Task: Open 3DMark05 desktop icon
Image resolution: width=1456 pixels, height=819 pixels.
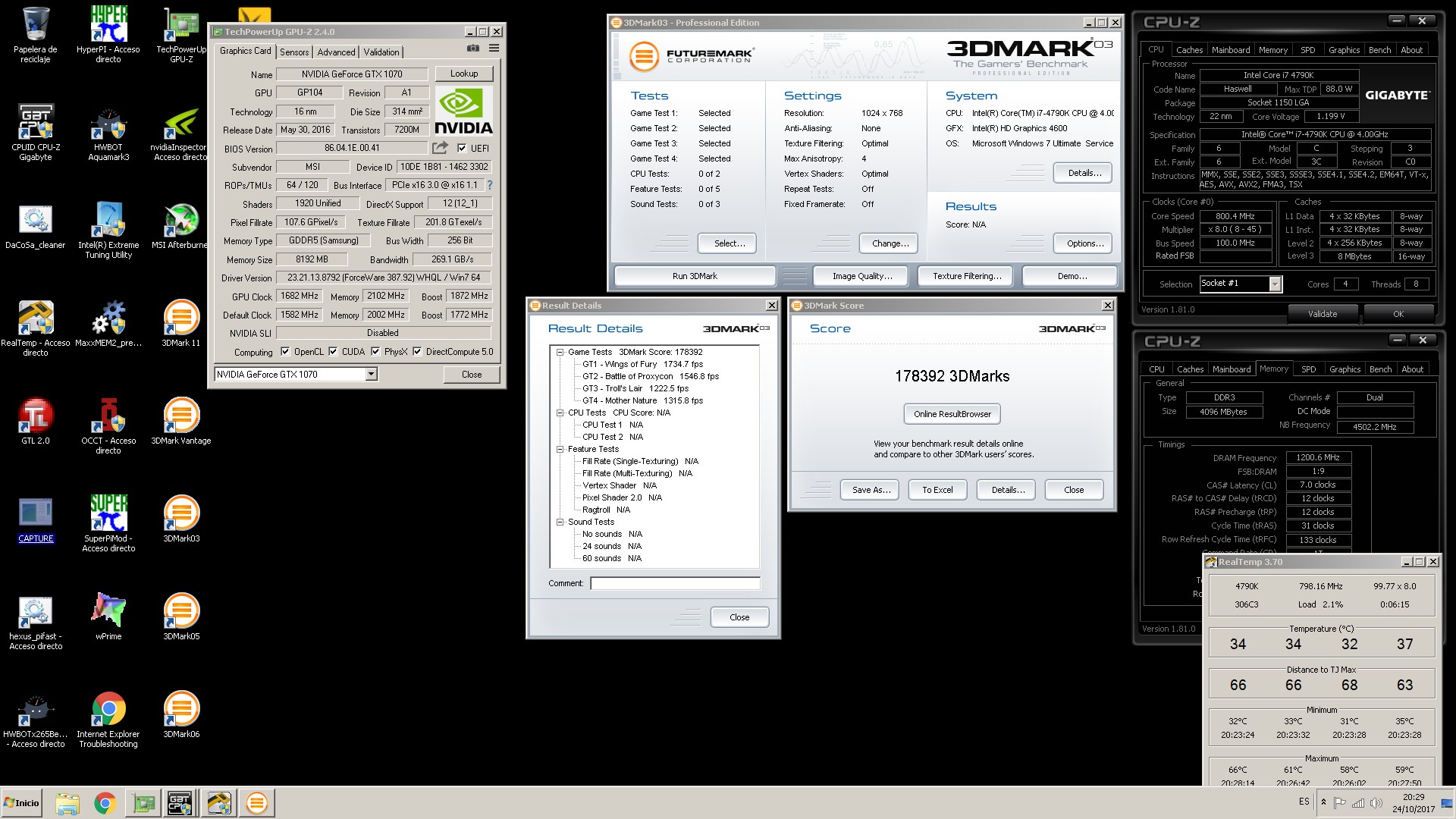Action: coord(181,617)
